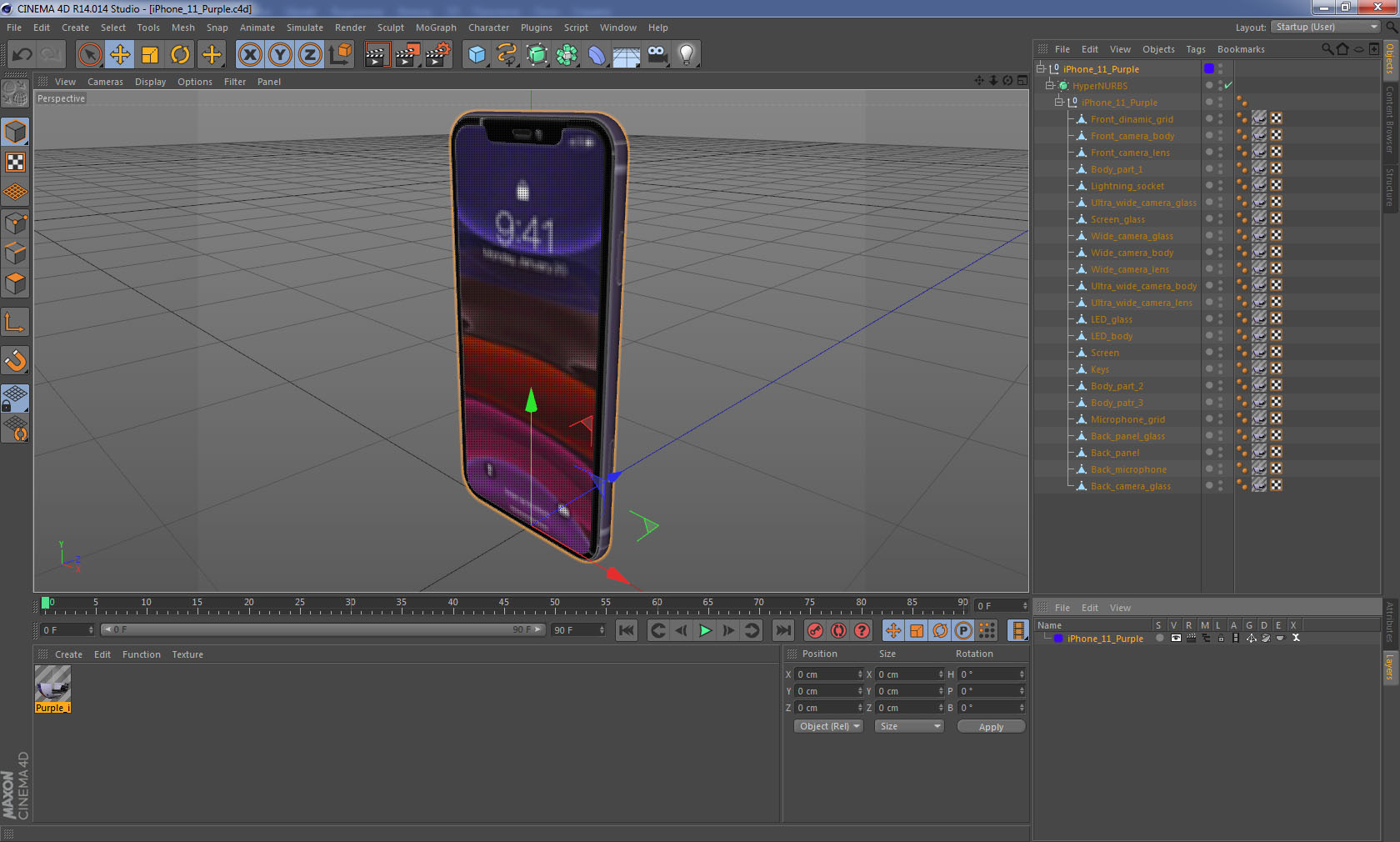Toggle HyperNURBS green enable checkmark

click(x=1228, y=85)
